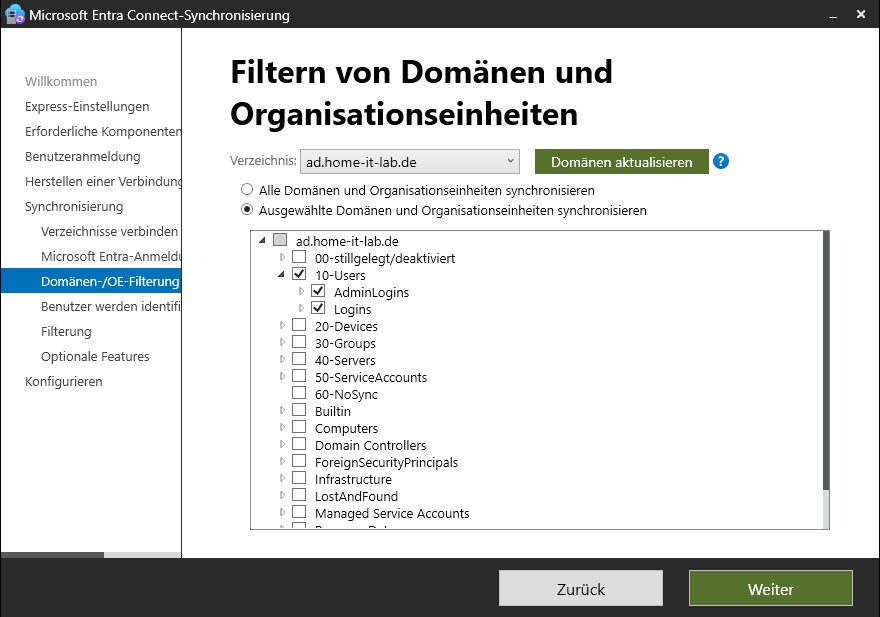Viewport: 880px width, 617px height.
Task: Open the Microsoft Entra-Anmeldung step
Action: coord(111,257)
